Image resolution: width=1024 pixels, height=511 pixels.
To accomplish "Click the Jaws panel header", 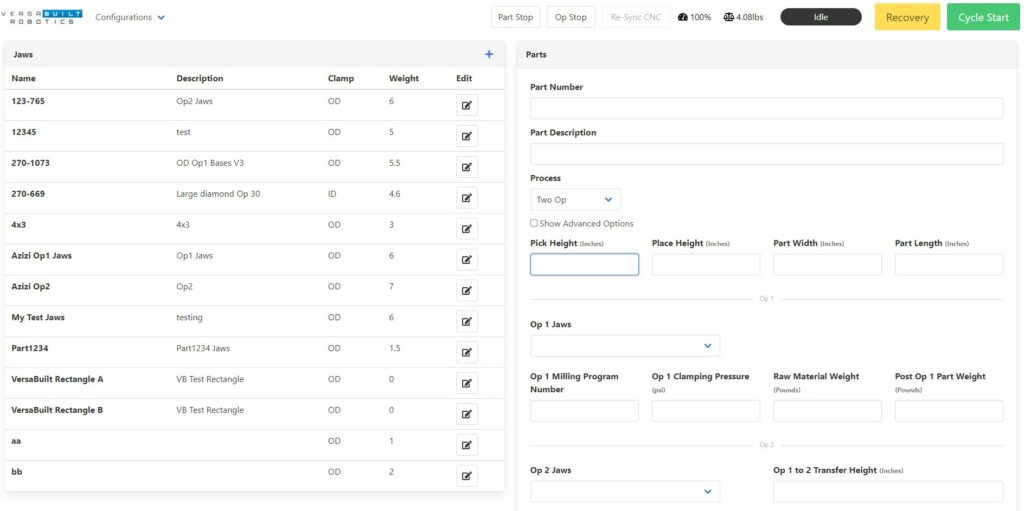I will 254,55.
